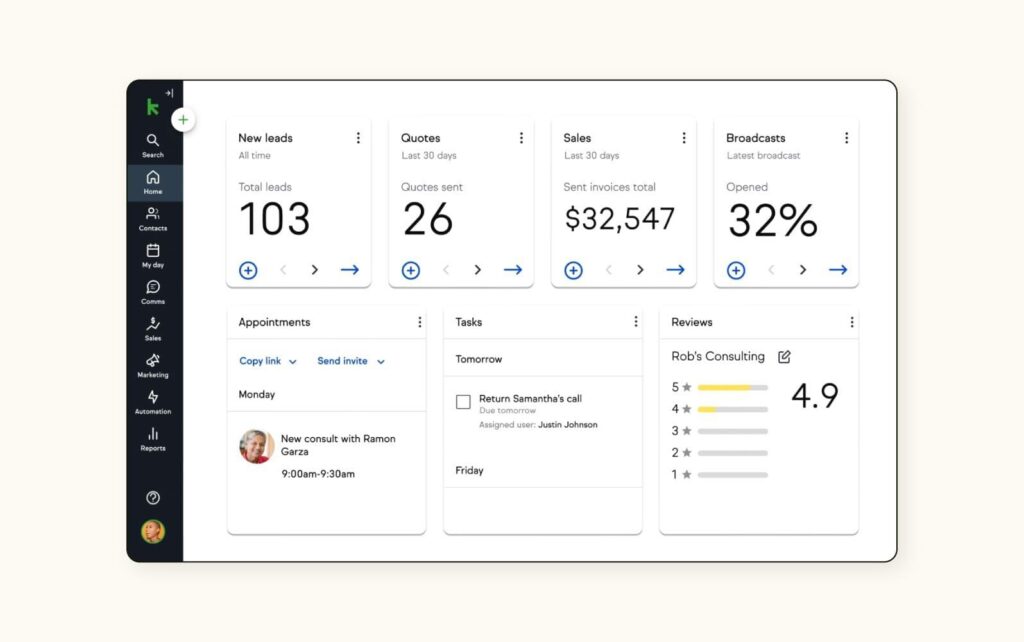Select the Home sidebar menu item
This screenshot has width=1024, height=642.
(x=153, y=182)
